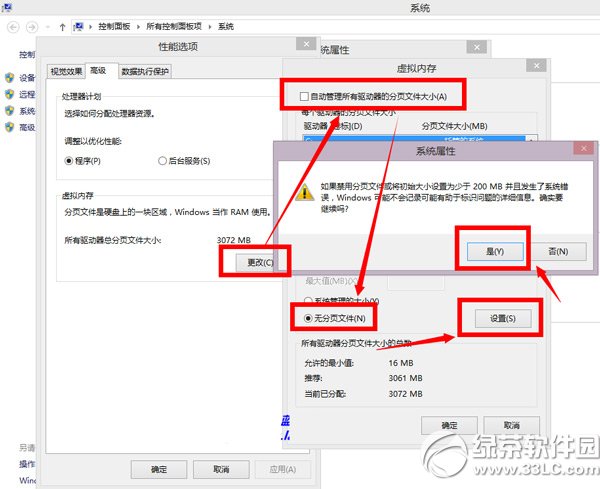Expand the chevron after 控制面板 breadcrumb
Image resolution: width=600 pixels, height=489 pixels.
point(138,27)
